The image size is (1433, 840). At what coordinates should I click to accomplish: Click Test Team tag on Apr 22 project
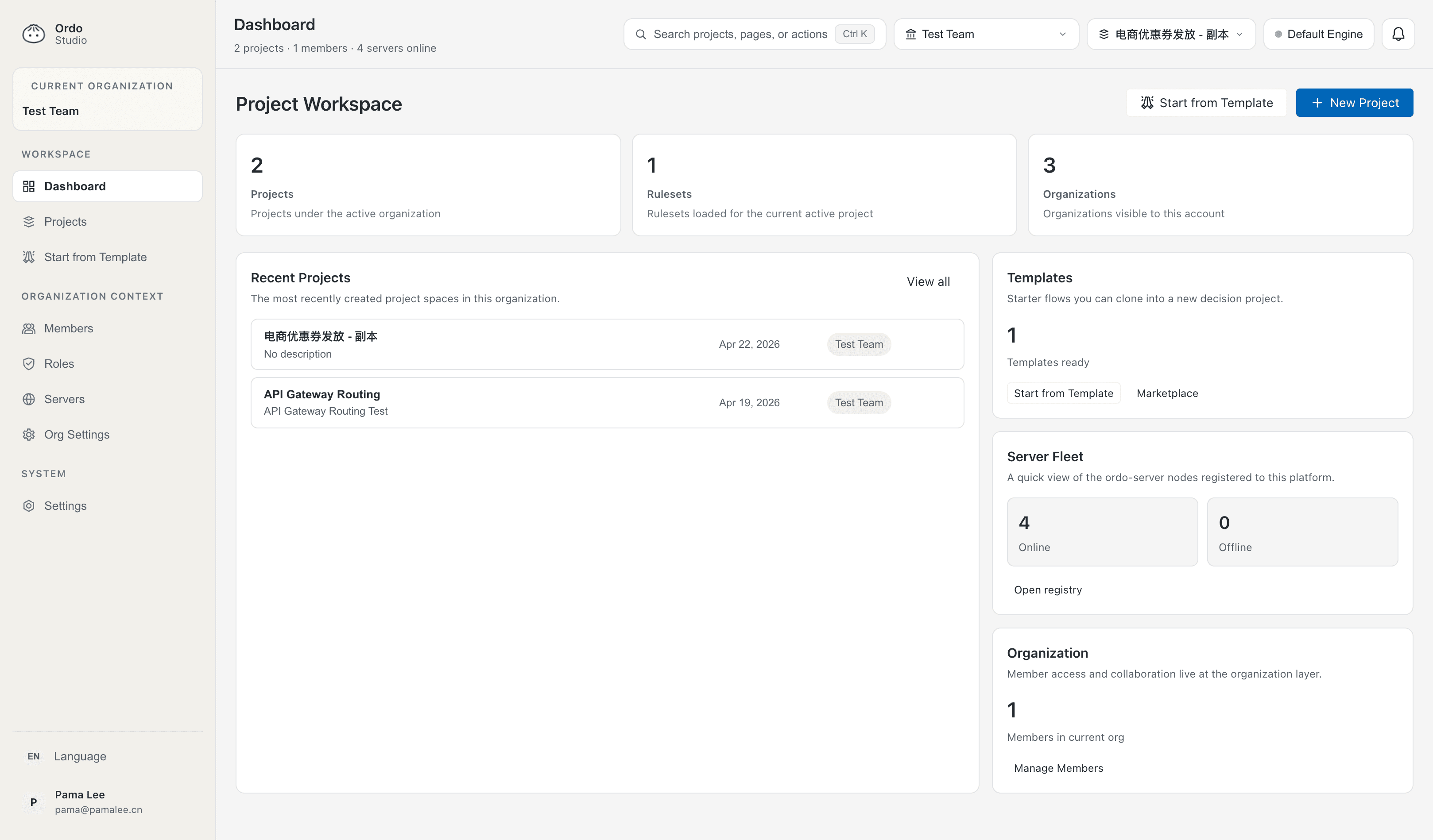pyautogui.click(x=859, y=344)
